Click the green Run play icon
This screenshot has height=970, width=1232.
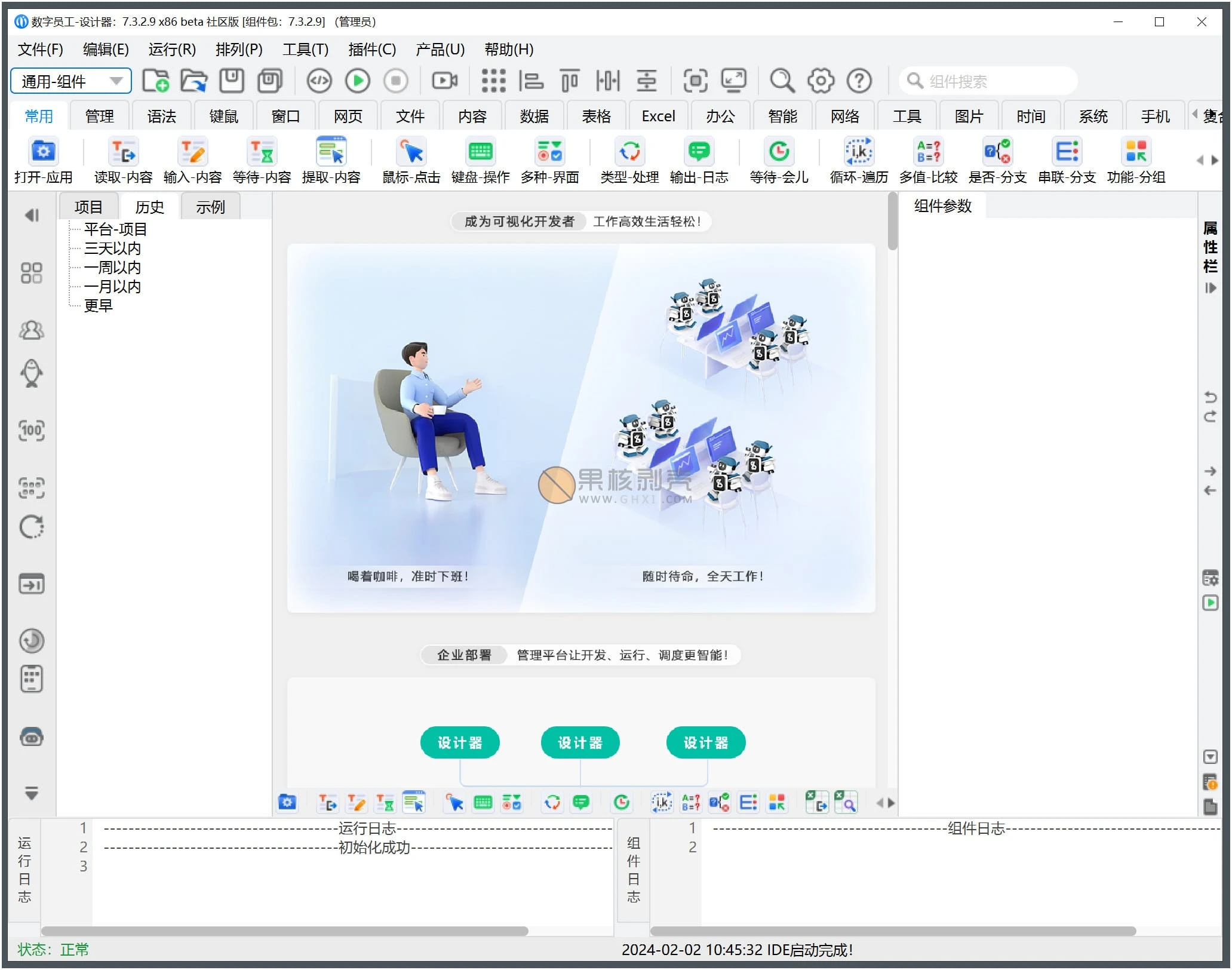click(x=358, y=81)
